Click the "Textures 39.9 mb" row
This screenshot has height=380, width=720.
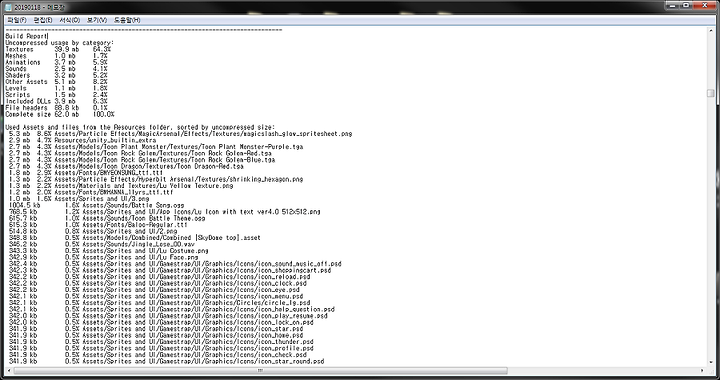tap(58, 49)
